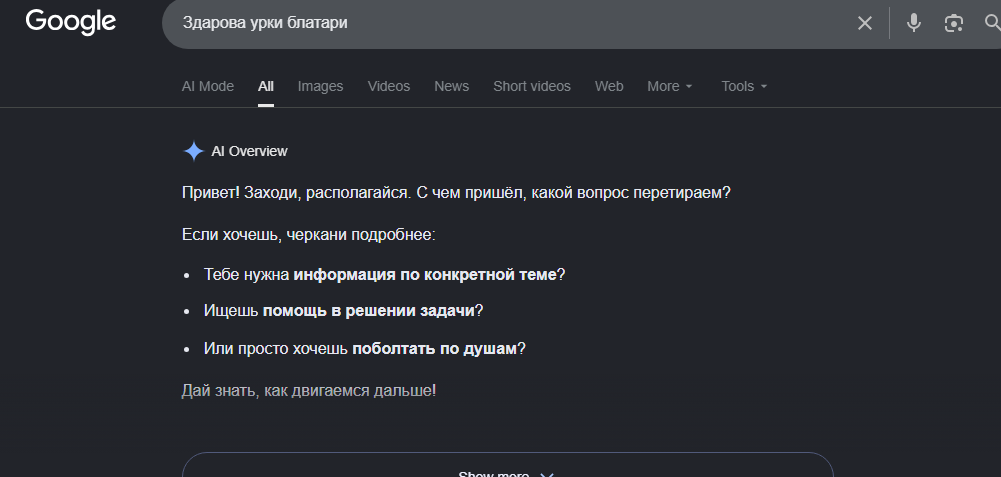
Task: Click the Google logo
Action: click(70, 22)
